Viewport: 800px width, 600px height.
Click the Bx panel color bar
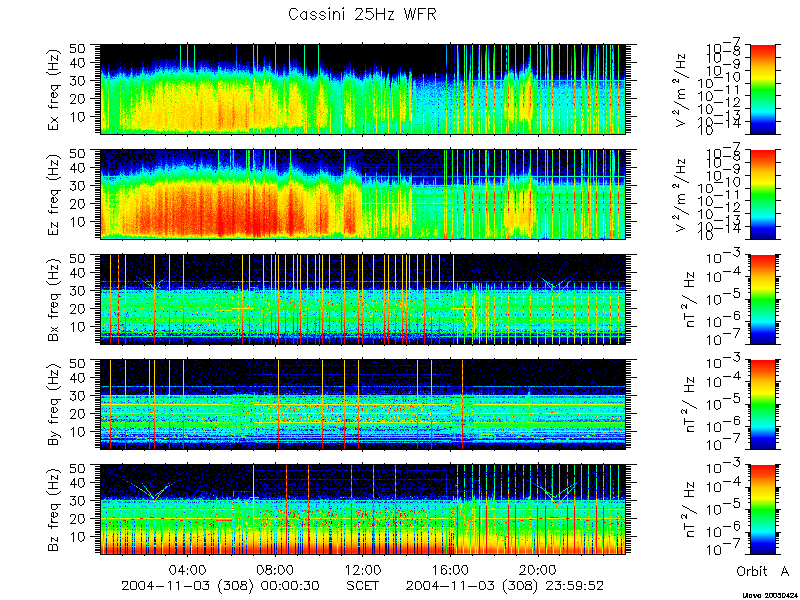tap(762, 299)
